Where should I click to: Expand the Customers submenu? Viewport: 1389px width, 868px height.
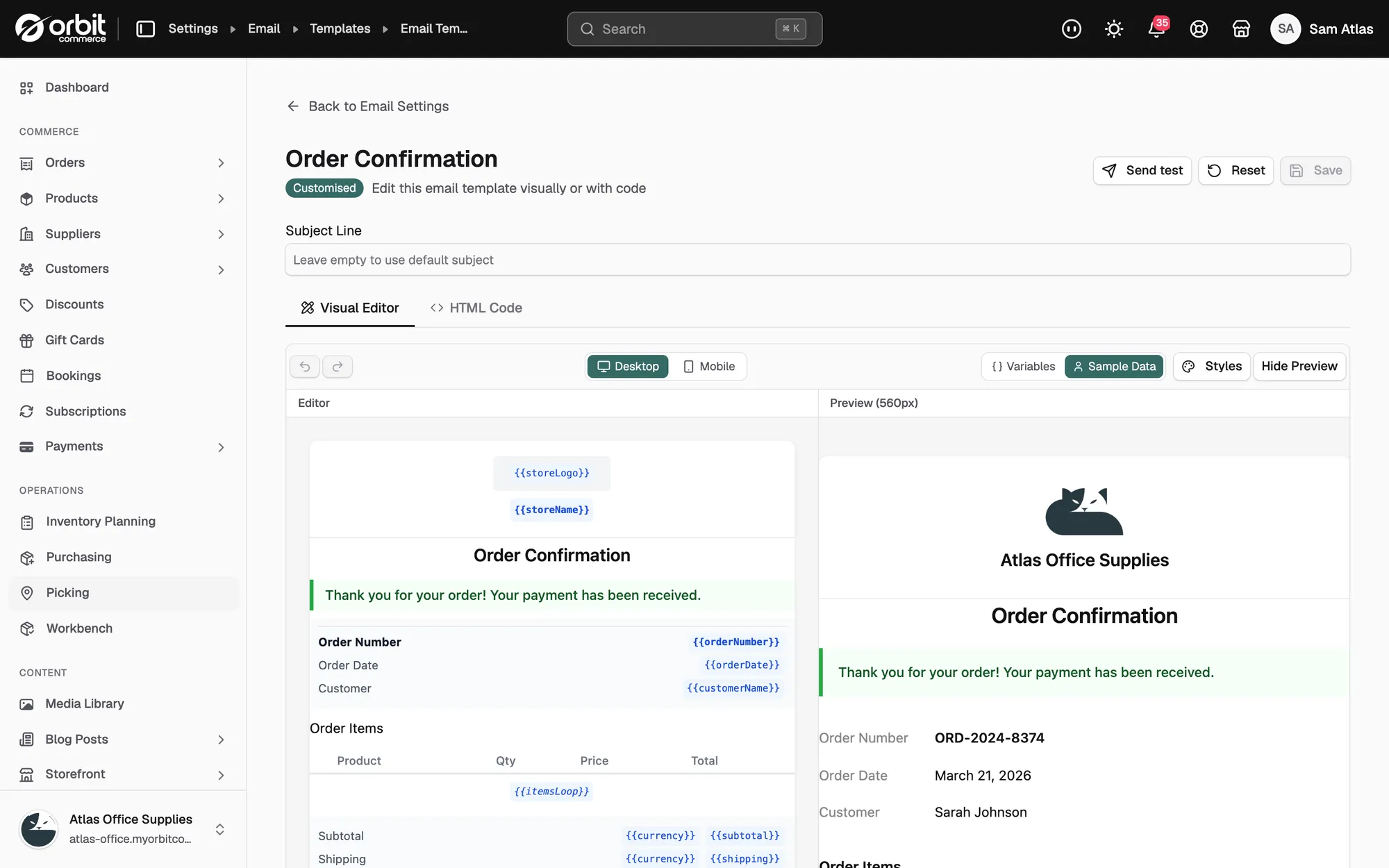(221, 269)
